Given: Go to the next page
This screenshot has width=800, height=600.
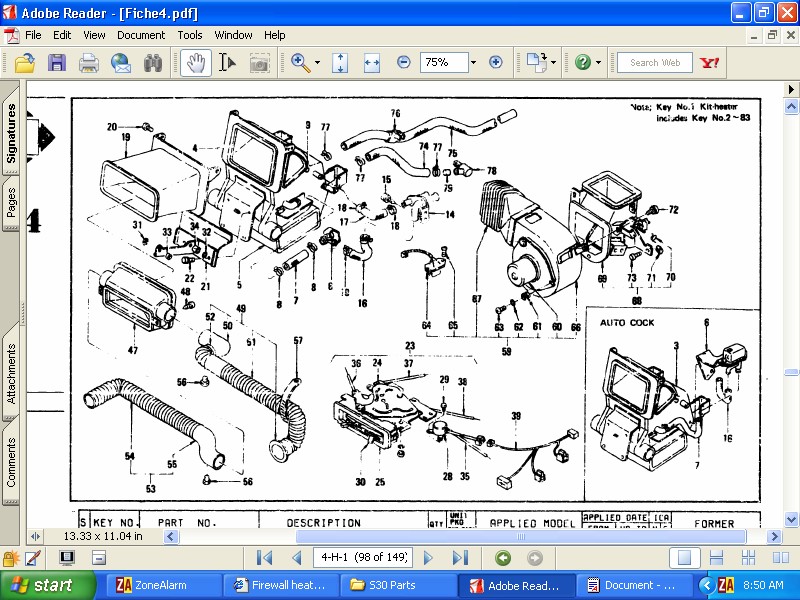Looking at the screenshot, I should click(x=428, y=558).
